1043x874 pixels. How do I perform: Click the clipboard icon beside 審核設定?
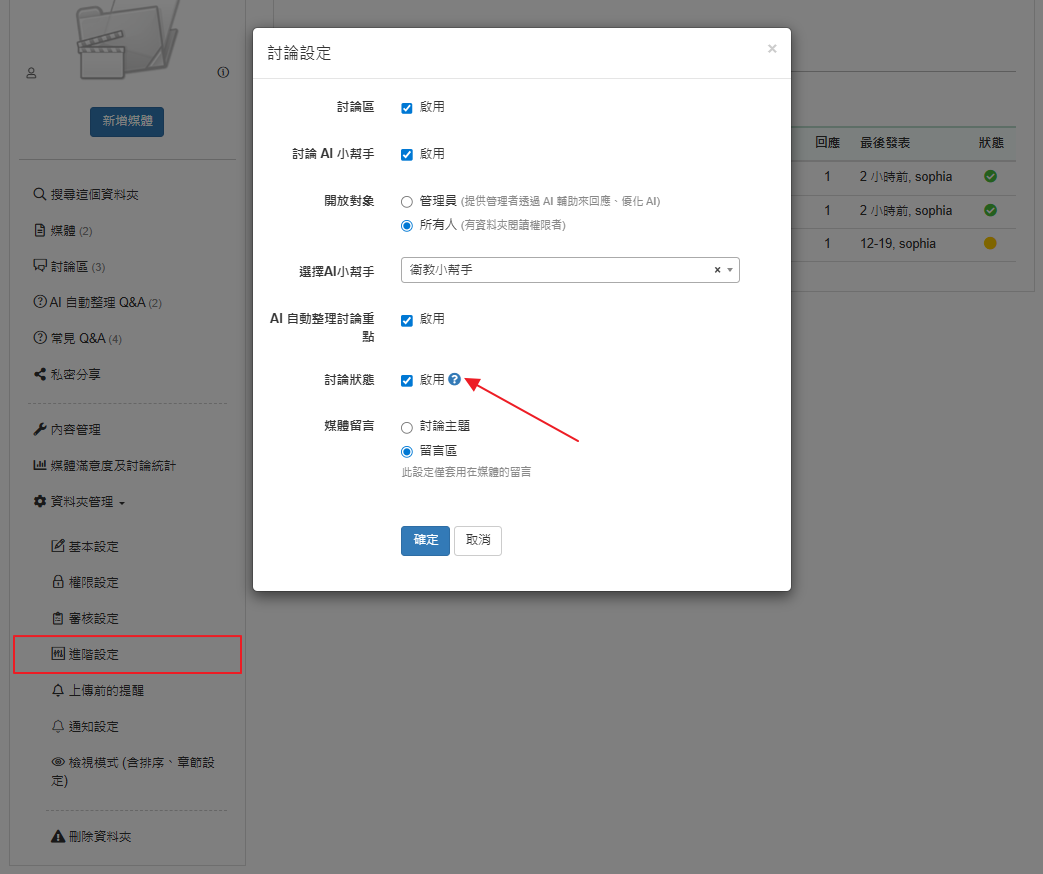pyautogui.click(x=58, y=618)
